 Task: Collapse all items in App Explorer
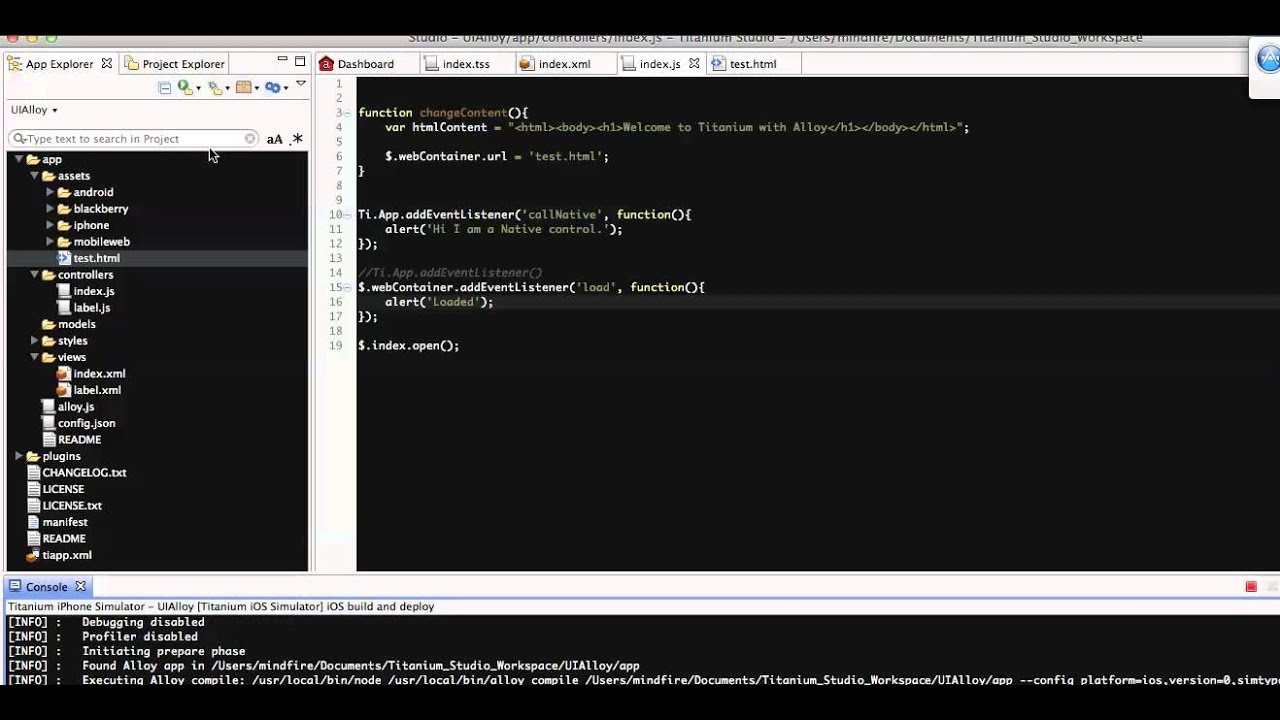[x=164, y=88]
